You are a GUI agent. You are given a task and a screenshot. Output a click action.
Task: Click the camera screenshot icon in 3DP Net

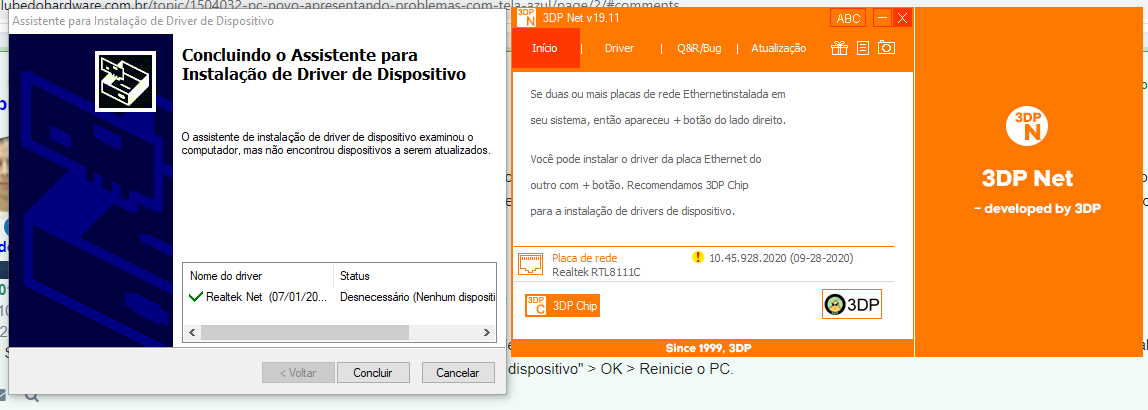pyautogui.click(x=887, y=48)
